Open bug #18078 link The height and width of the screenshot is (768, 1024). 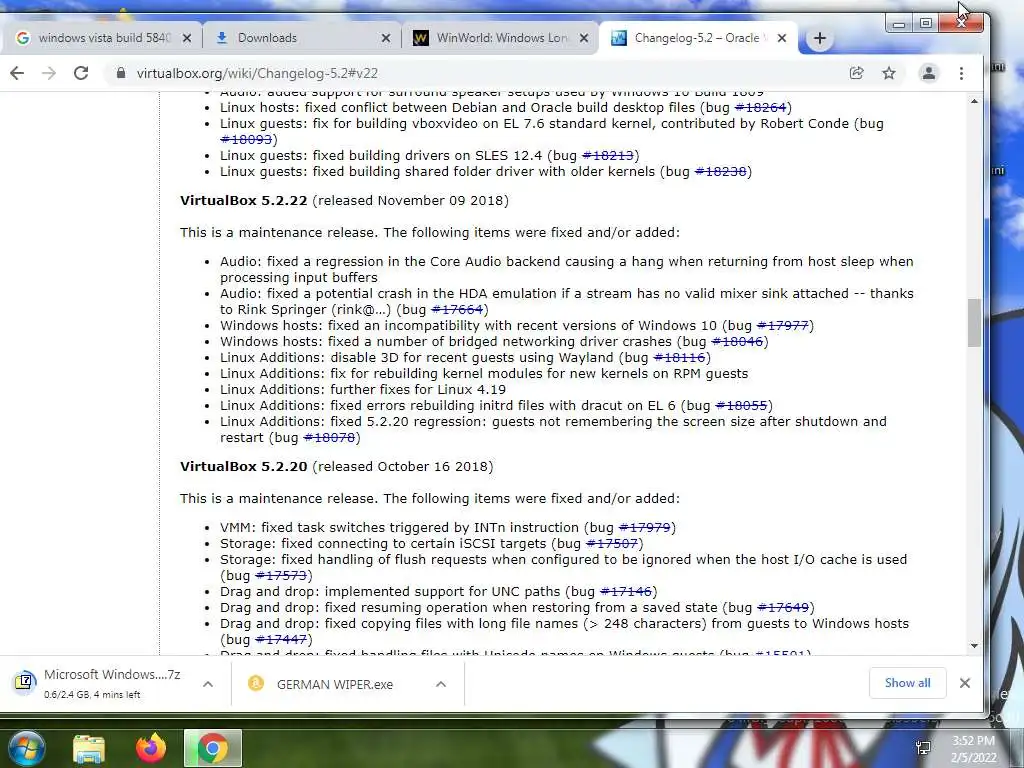(x=329, y=438)
